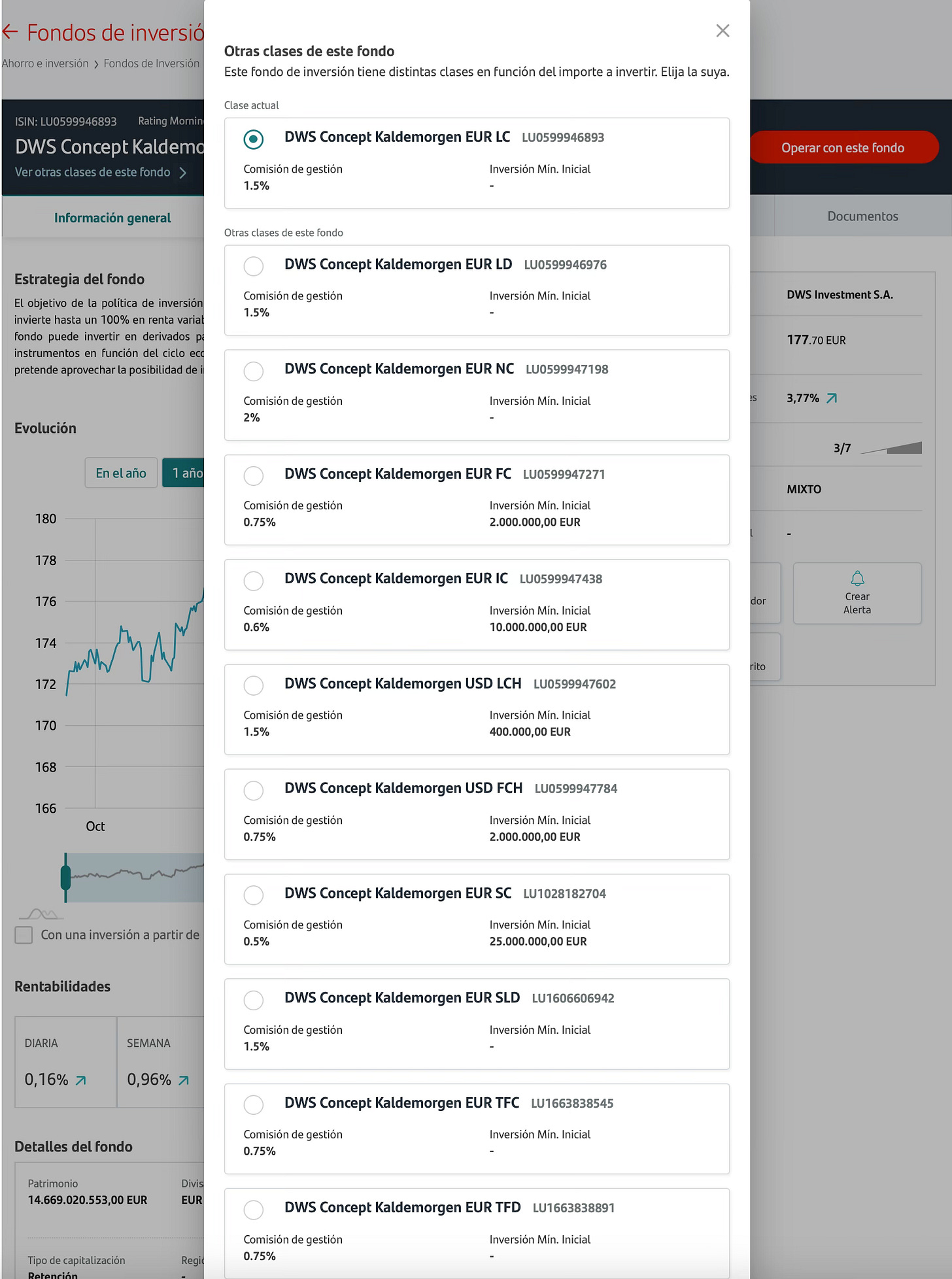Click the 0.5% management fee value
This screenshot has width=952, height=1279.
(256, 942)
